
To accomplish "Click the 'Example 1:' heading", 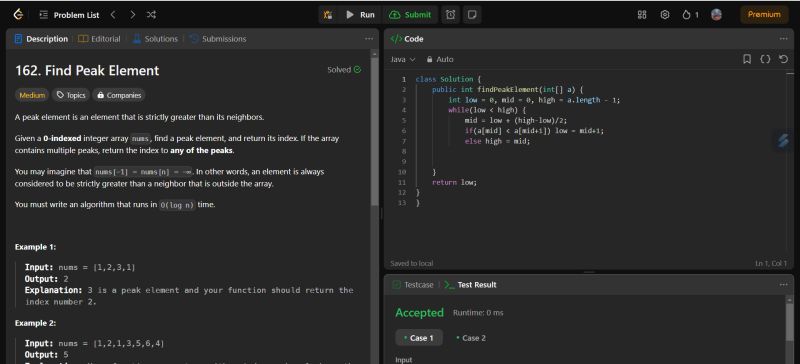I will point(35,247).
